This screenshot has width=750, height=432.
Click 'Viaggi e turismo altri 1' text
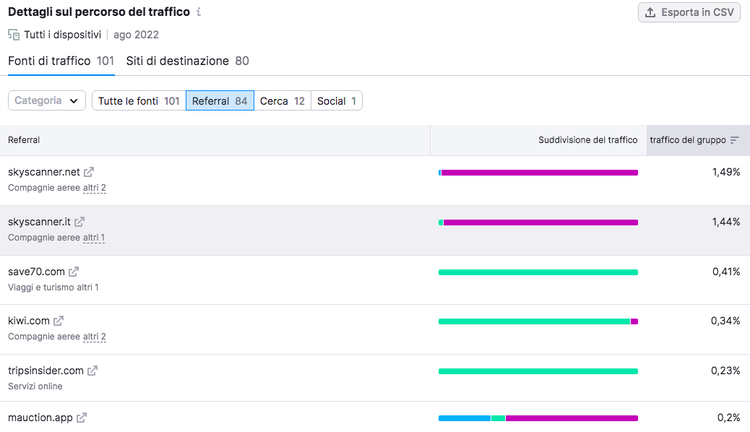pos(53,288)
